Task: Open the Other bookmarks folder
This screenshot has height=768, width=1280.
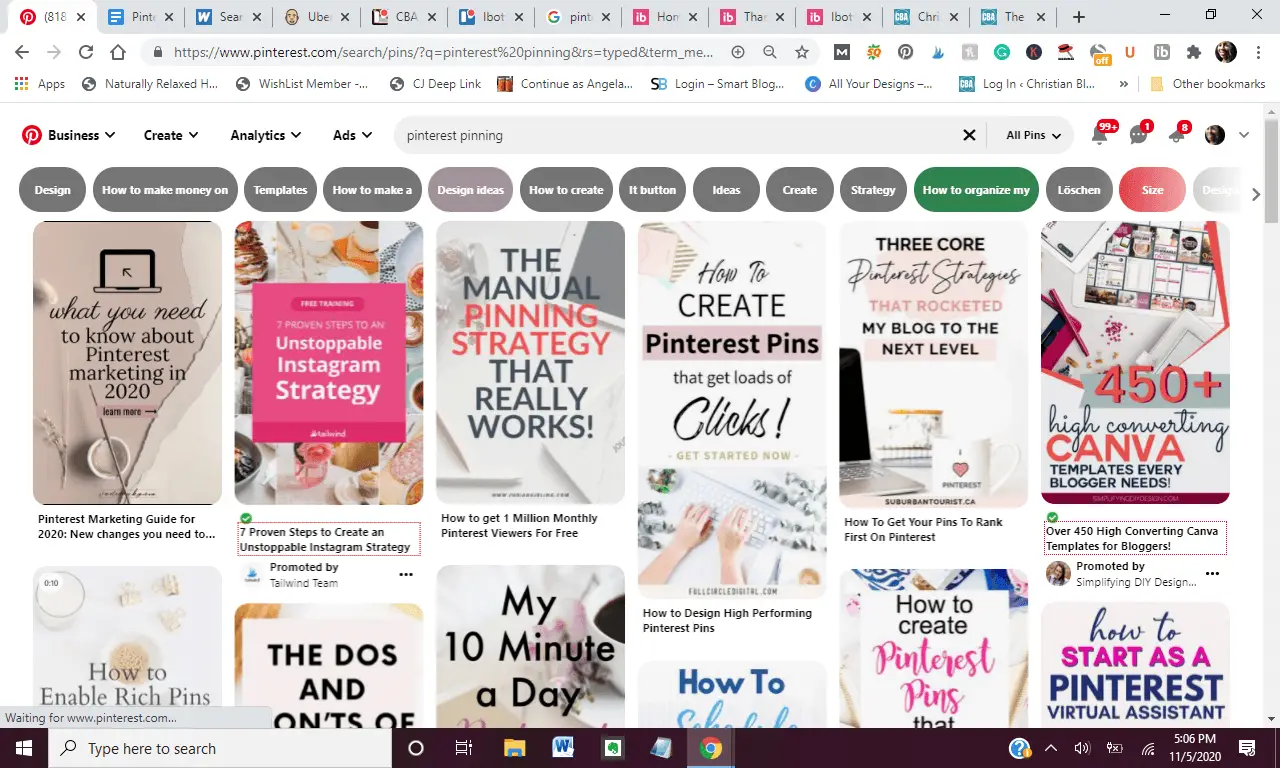Action: [x=1209, y=84]
